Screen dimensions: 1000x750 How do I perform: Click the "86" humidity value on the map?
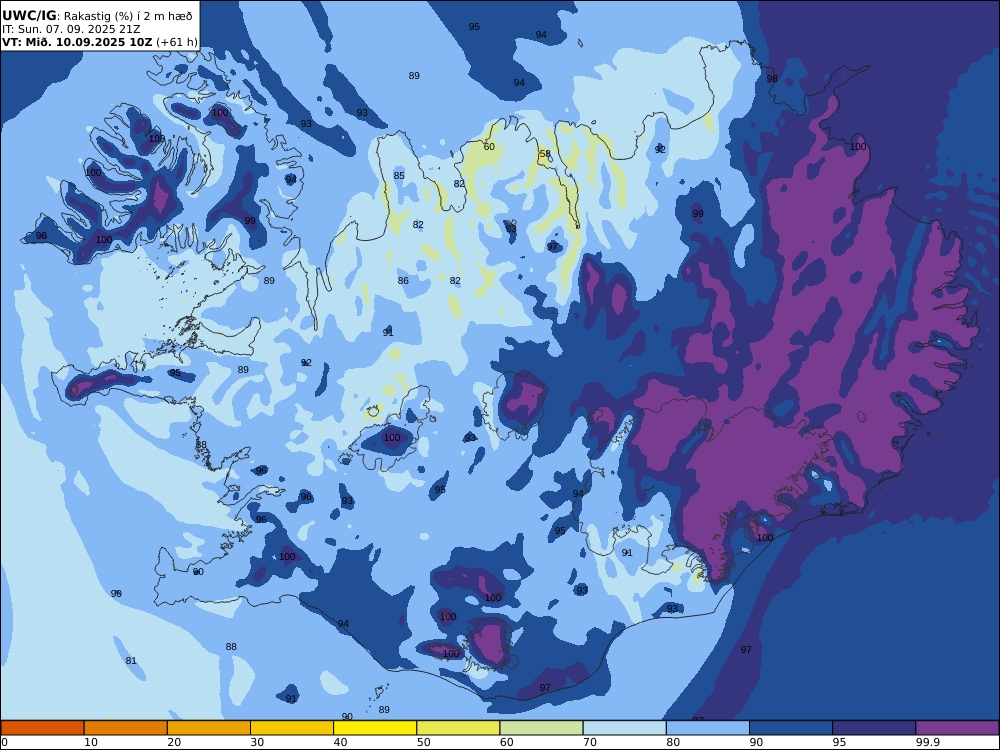403,280
